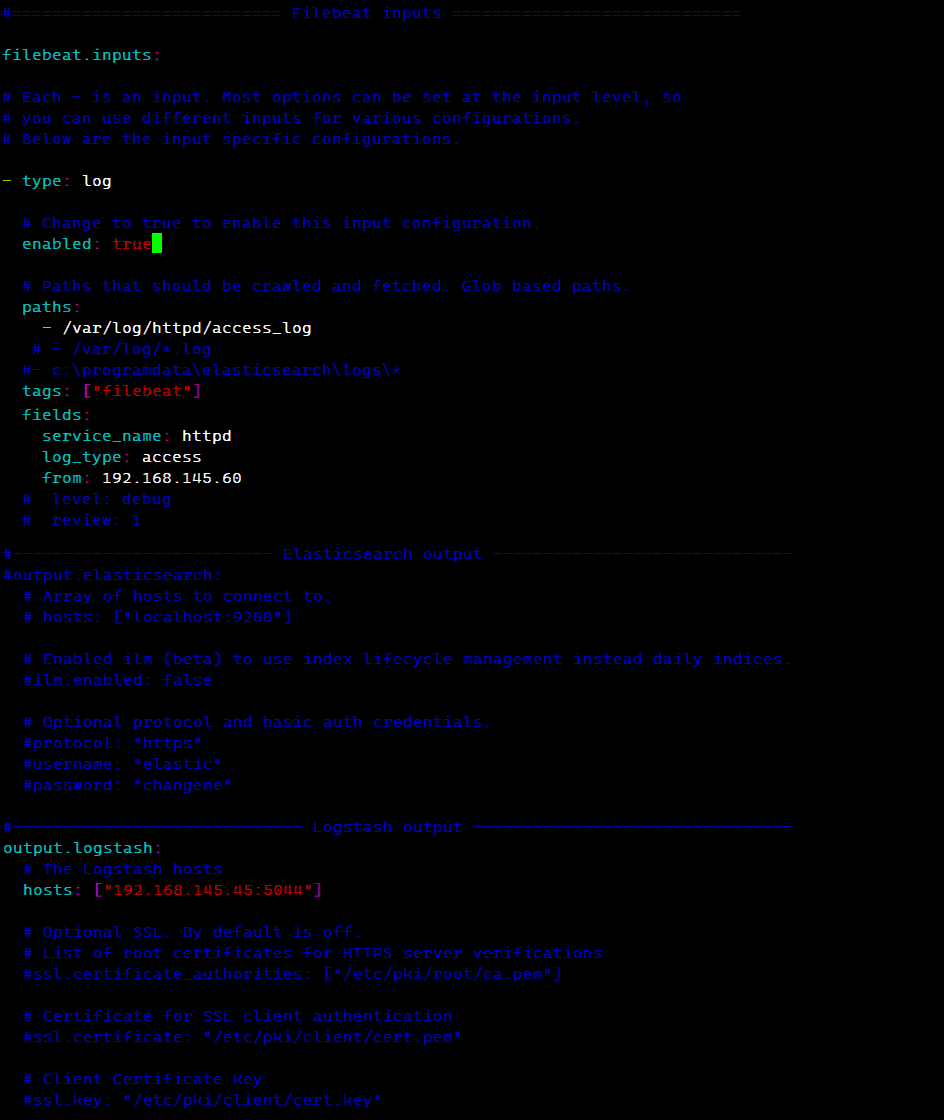Click the 'fields:' key
Screen dimensions: 944x1120
[56, 415]
